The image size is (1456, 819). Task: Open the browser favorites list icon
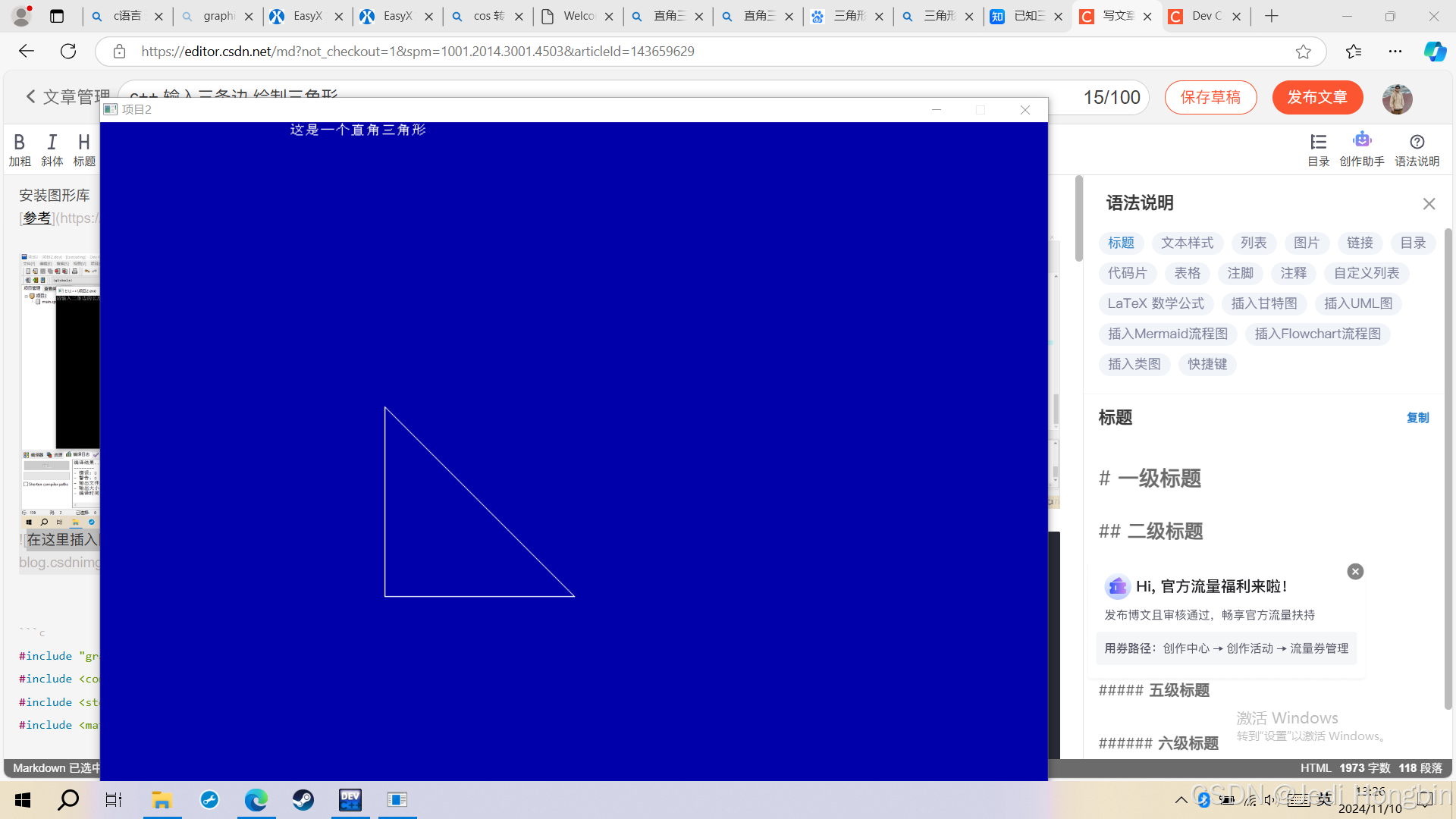[x=1354, y=52]
